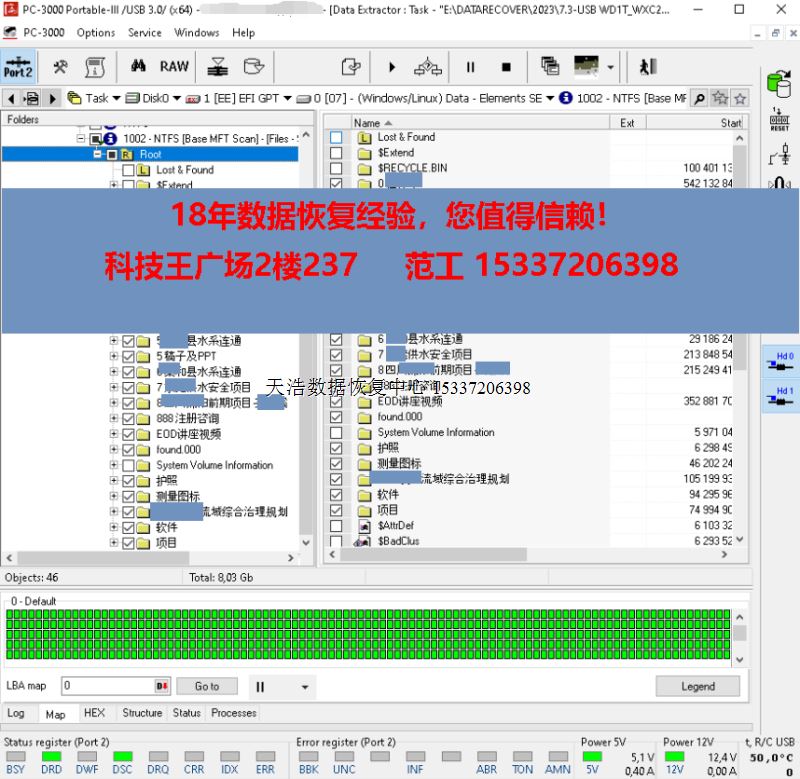This screenshot has width=800, height=779.
Task: Click the Pause icon in the top toolbar
Action: (470, 67)
